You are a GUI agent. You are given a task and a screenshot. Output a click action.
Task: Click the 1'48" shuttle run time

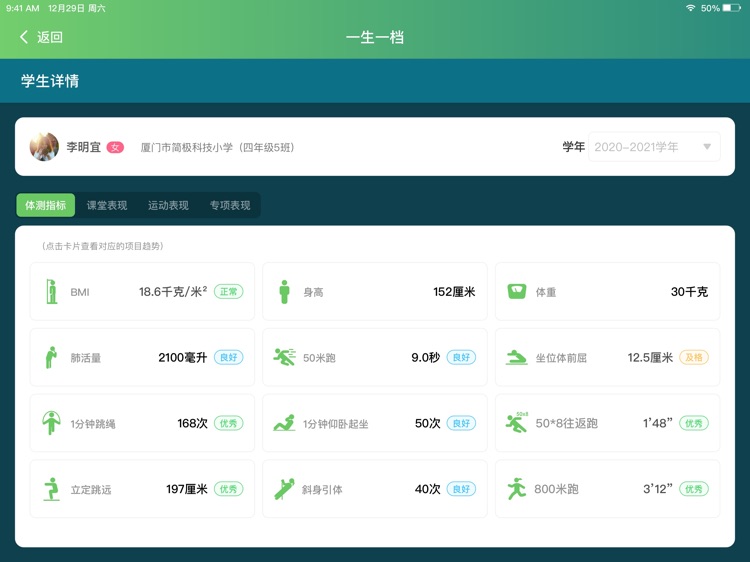pos(658,423)
